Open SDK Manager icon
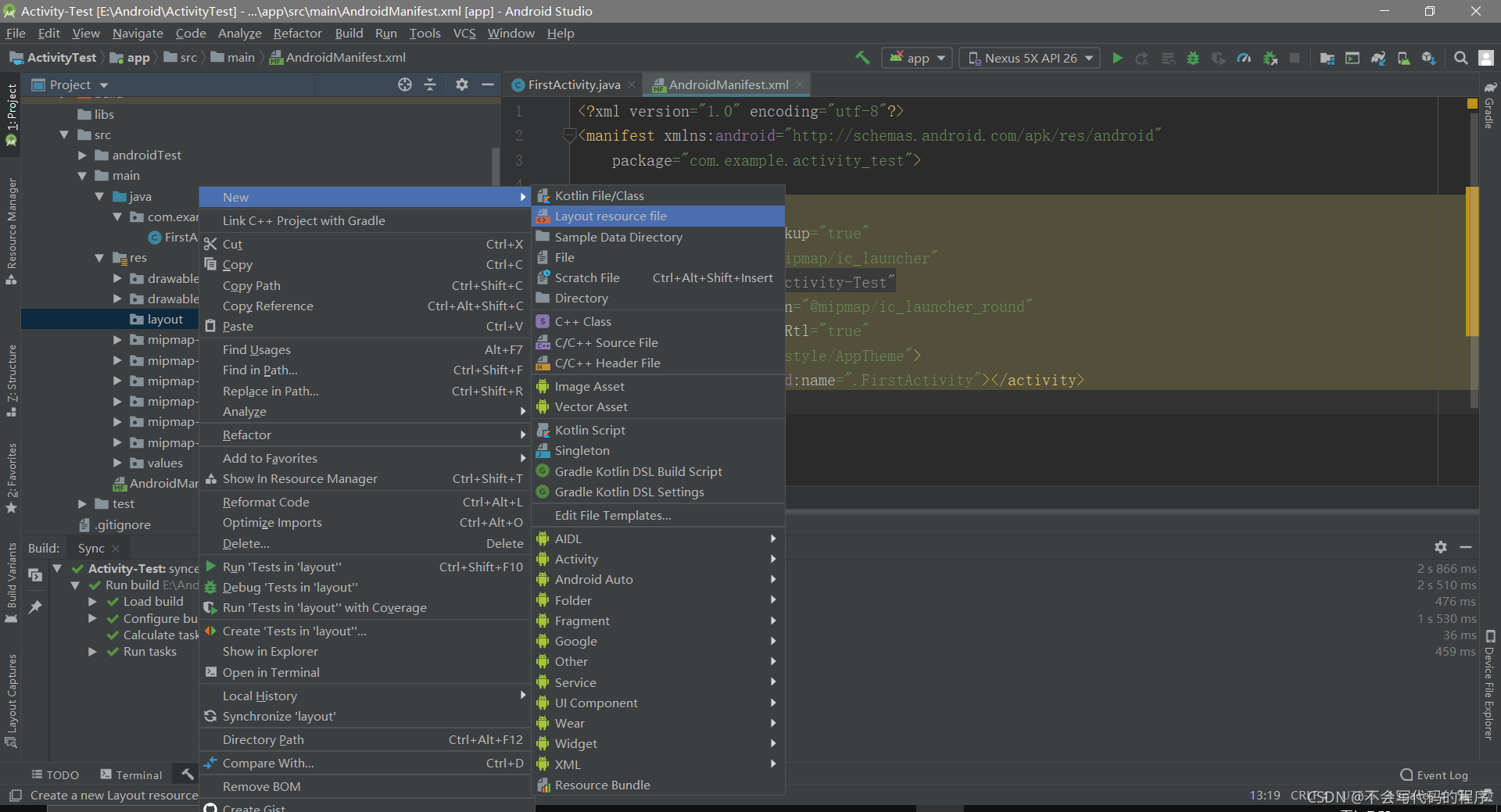Image resolution: width=1501 pixels, height=812 pixels. pyautogui.click(x=1429, y=58)
